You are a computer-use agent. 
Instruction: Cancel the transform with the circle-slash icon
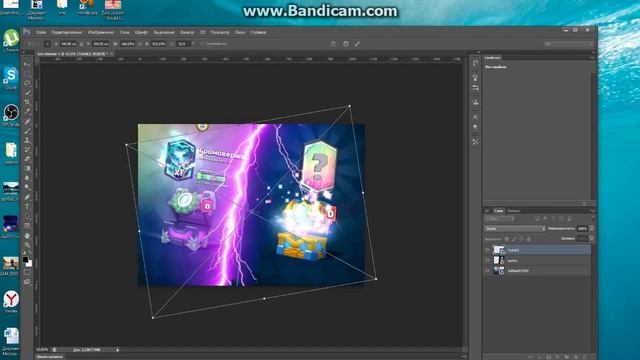pyautogui.click(x=346, y=44)
